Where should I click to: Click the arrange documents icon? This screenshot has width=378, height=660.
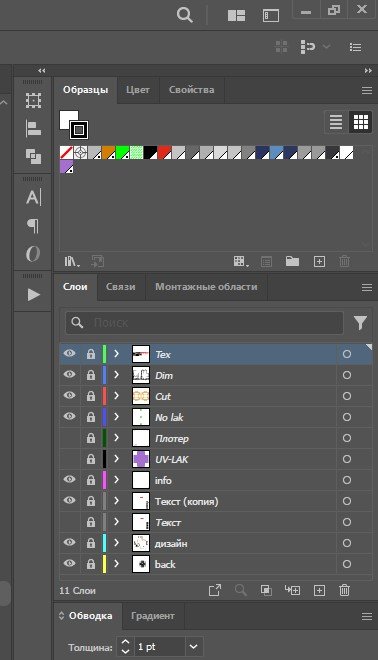236,16
